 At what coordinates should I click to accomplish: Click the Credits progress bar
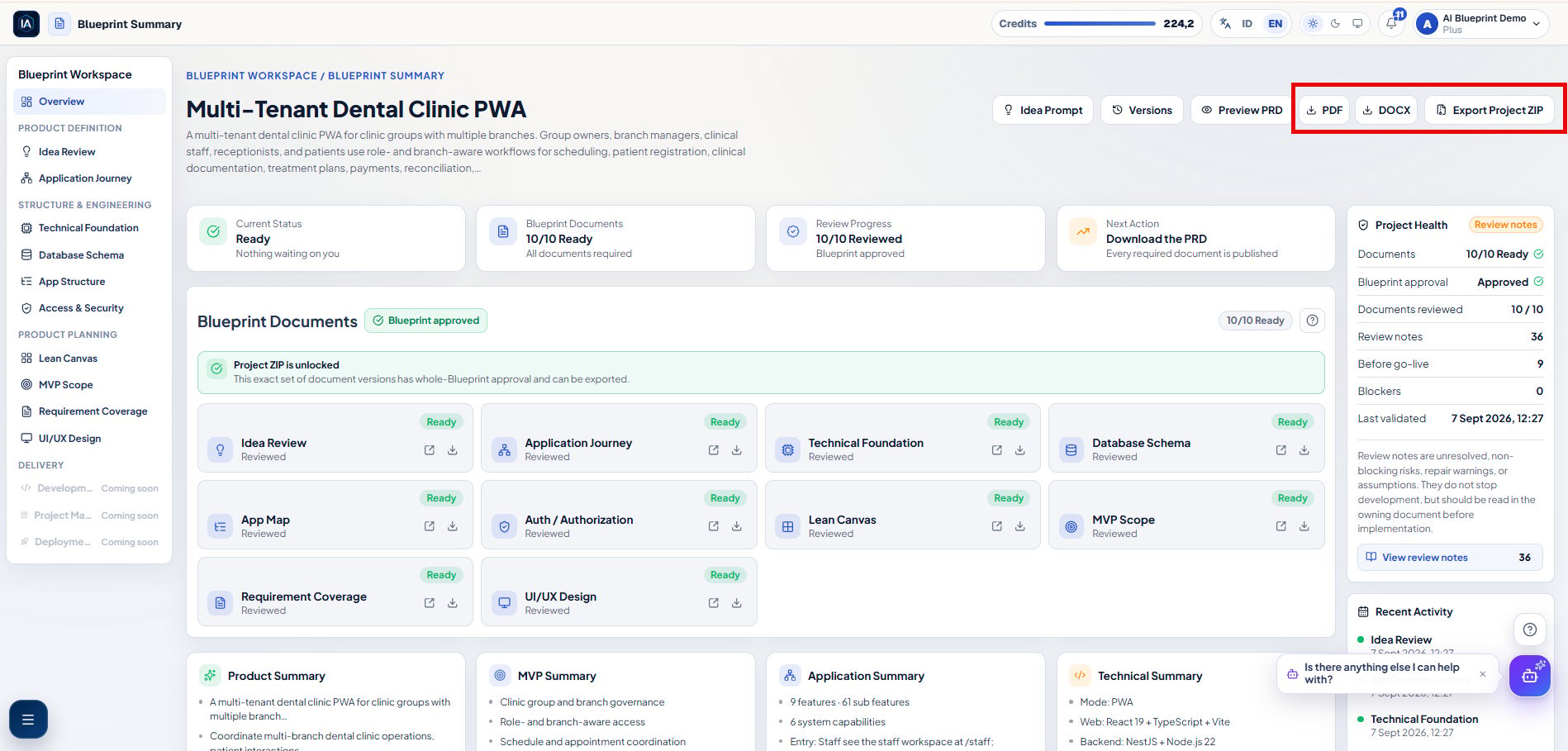click(1100, 24)
